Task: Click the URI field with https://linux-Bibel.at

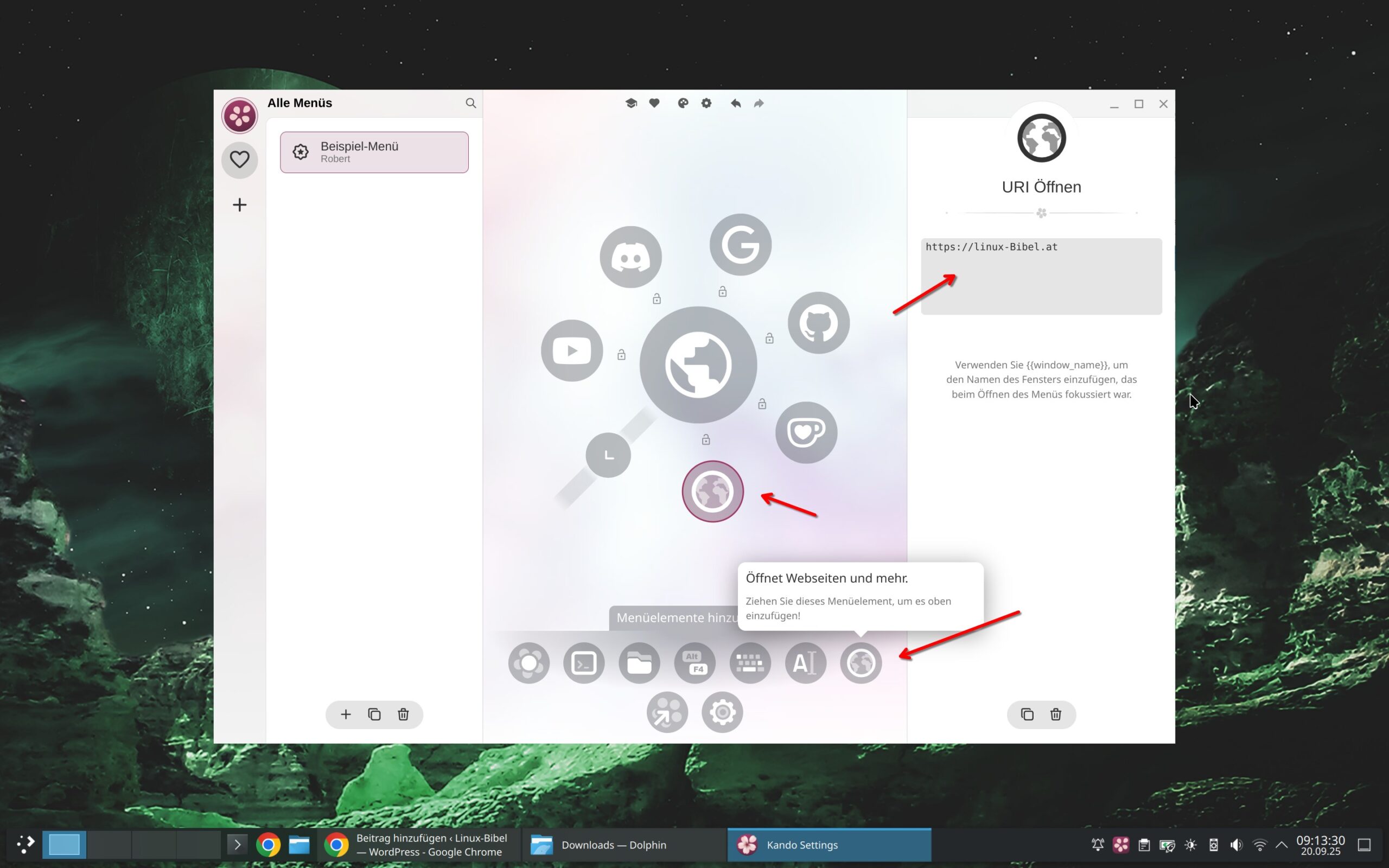Action: click(1041, 276)
